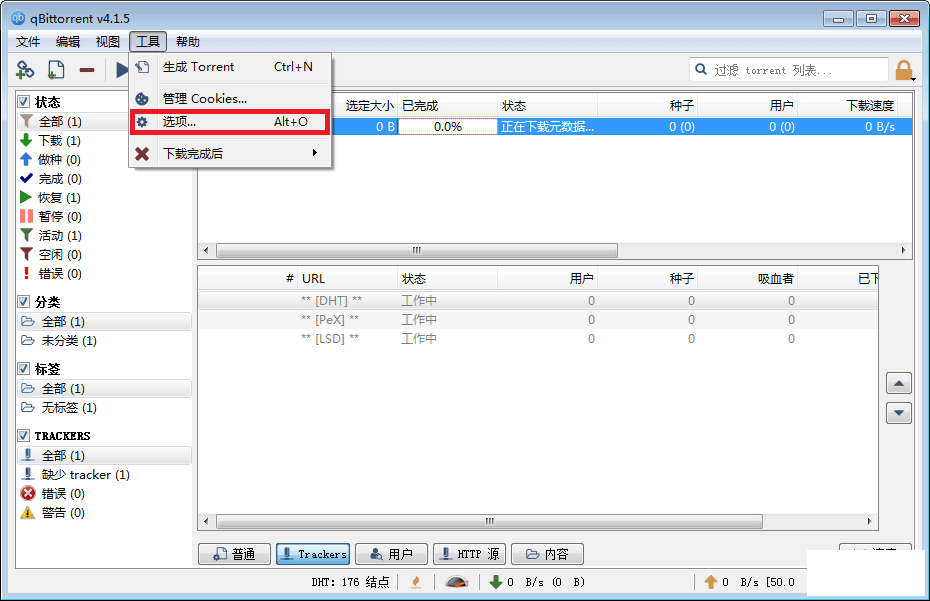The width and height of the screenshot is (930, 601).
Task: Click the flame connection status icon
Action: pyautogui.click(x=416, y=582)
